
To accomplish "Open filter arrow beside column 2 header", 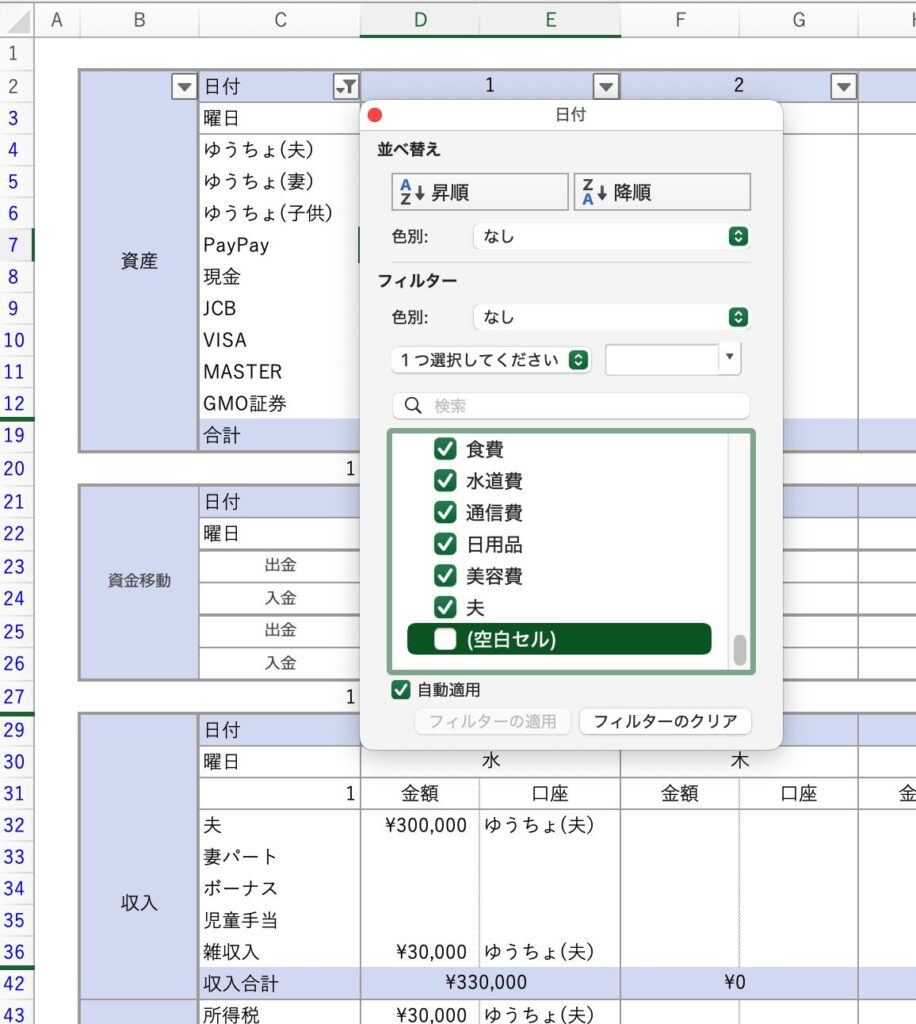I will pyautogui.click(x=844, y=87).
